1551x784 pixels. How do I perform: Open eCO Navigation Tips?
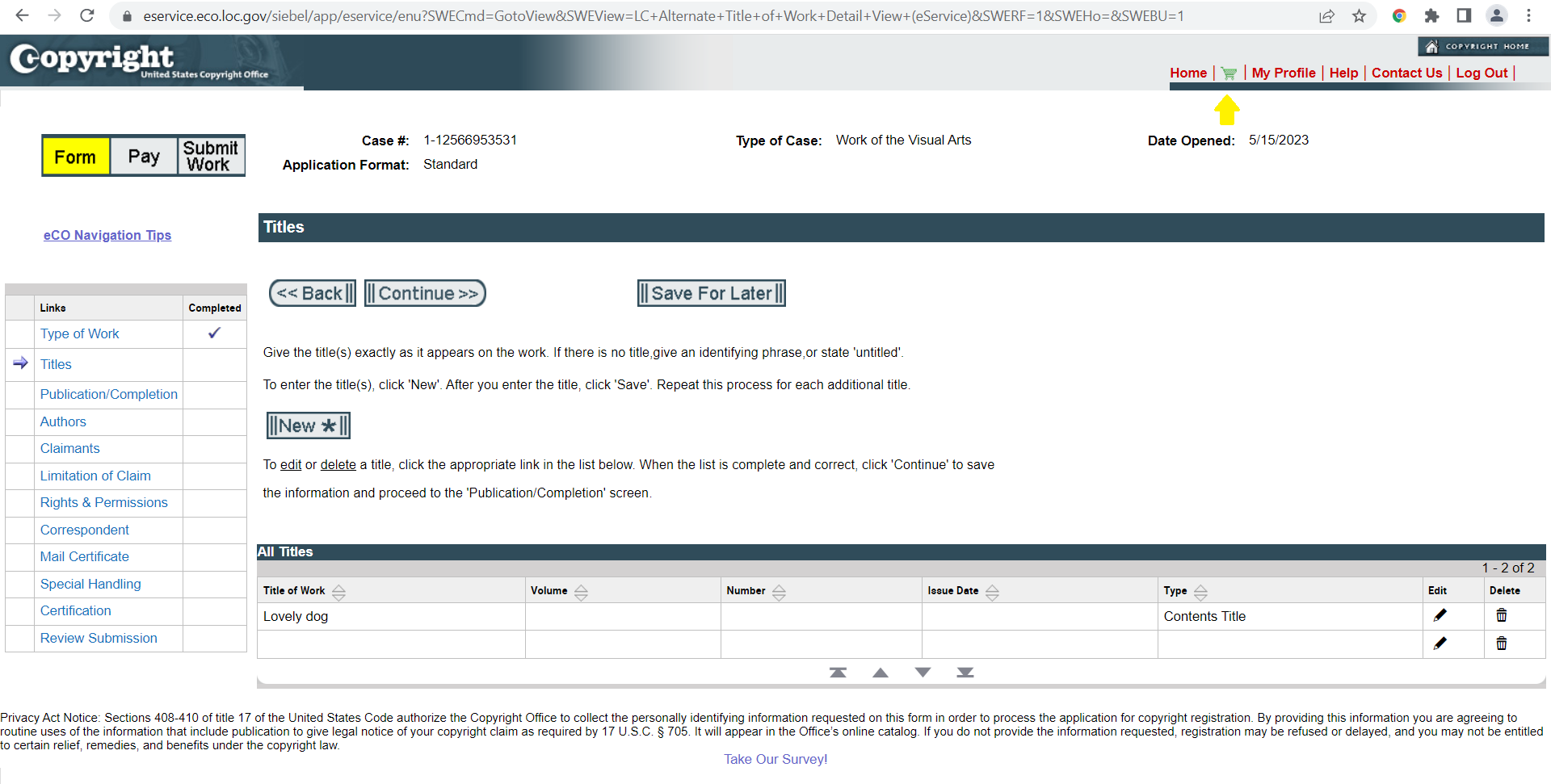tap(107, 235)
